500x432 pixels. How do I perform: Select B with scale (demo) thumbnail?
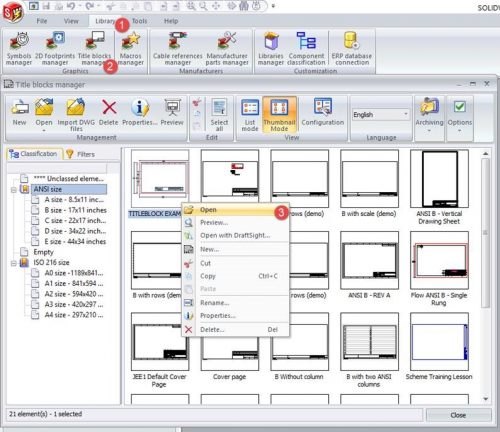pos(369,179)
